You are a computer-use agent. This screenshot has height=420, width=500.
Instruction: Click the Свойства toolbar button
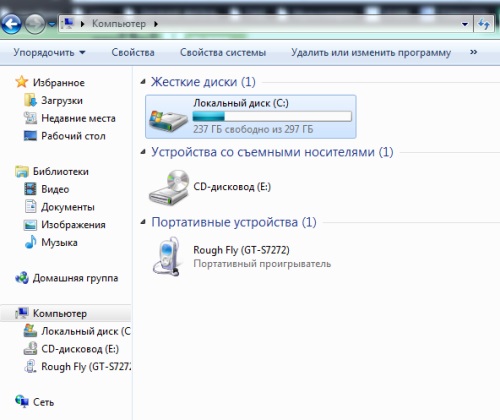(x=133, y=53)
